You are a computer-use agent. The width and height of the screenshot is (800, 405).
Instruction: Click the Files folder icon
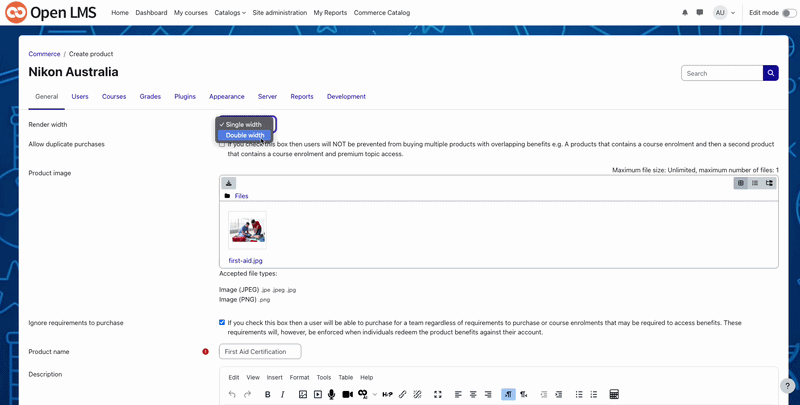click(x=227, y=196)
